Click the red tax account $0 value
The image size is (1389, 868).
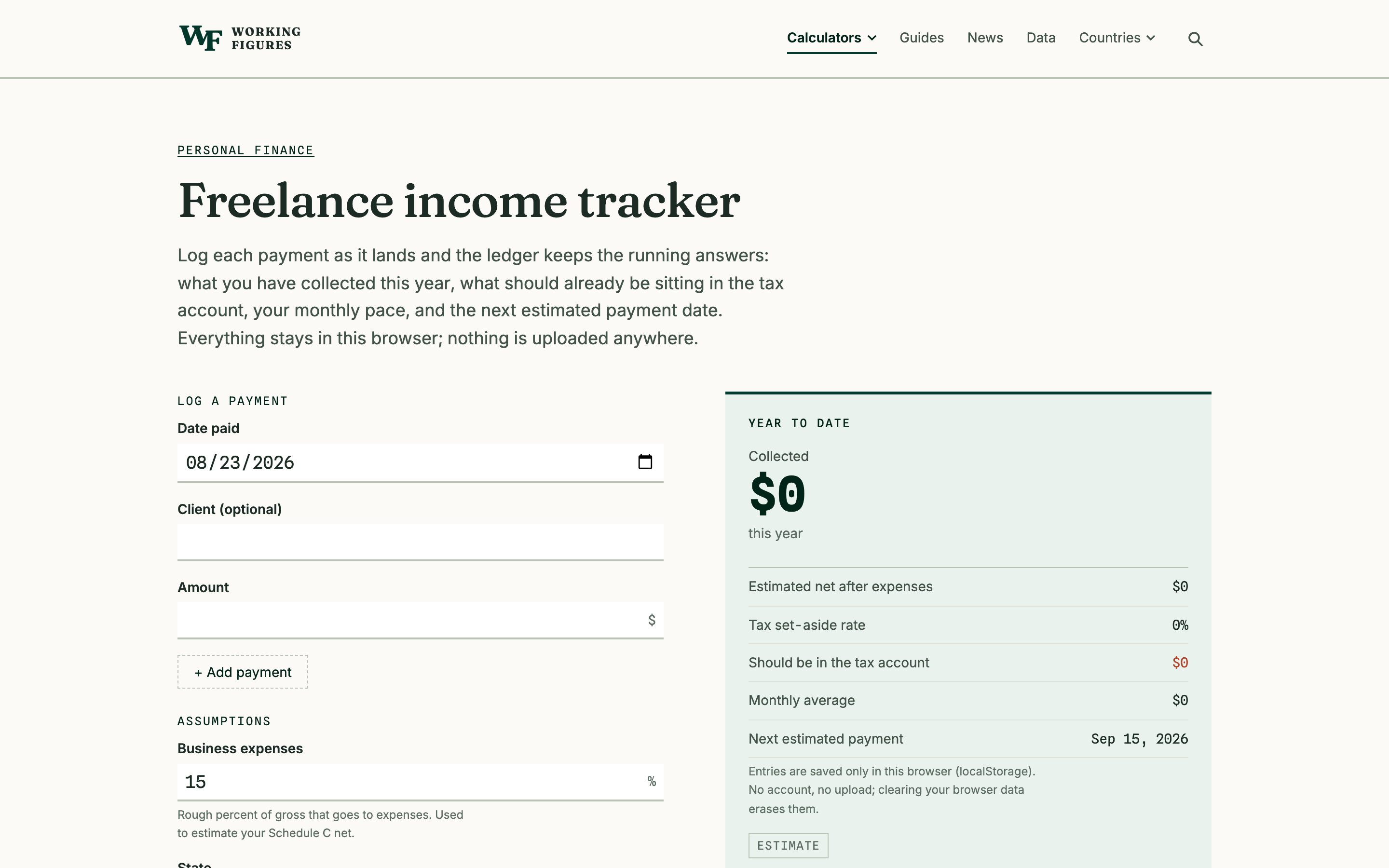pos(1180,663)
